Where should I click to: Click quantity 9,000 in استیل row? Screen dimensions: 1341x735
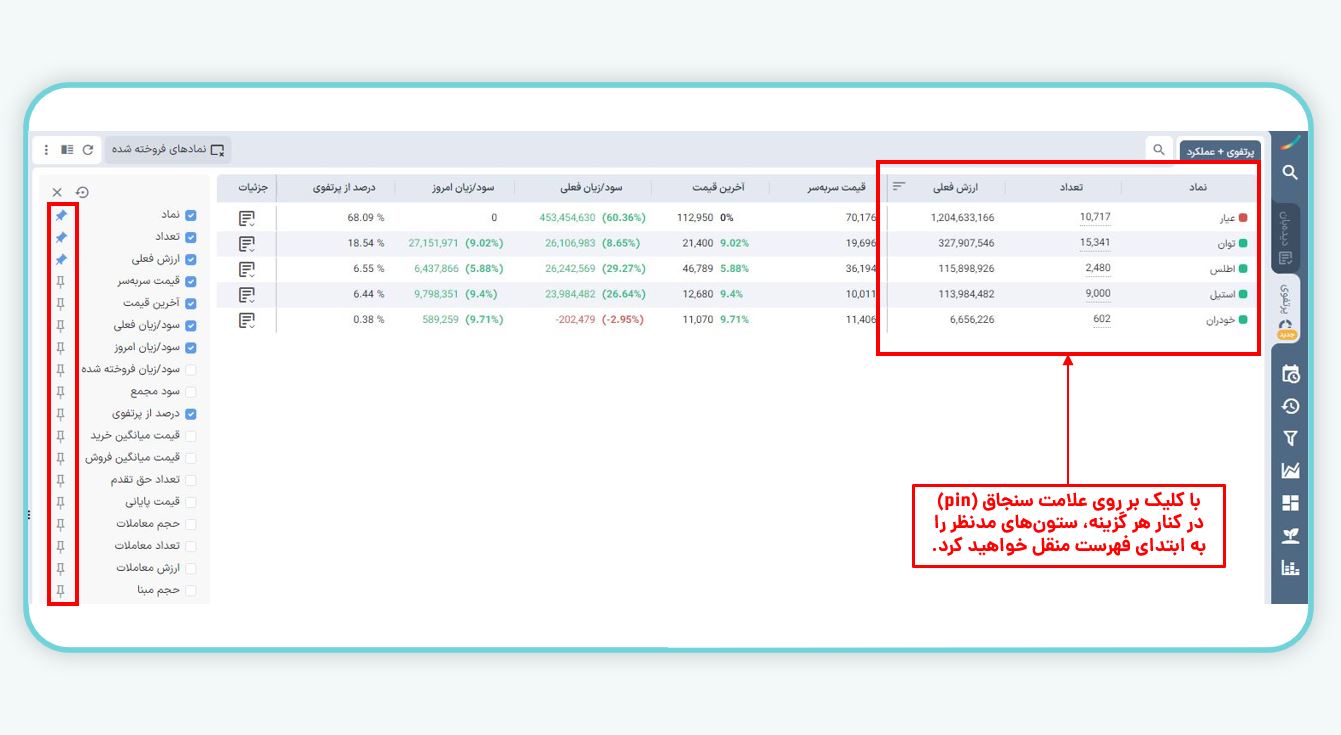pyautogui.click(x=1098, y=293)
